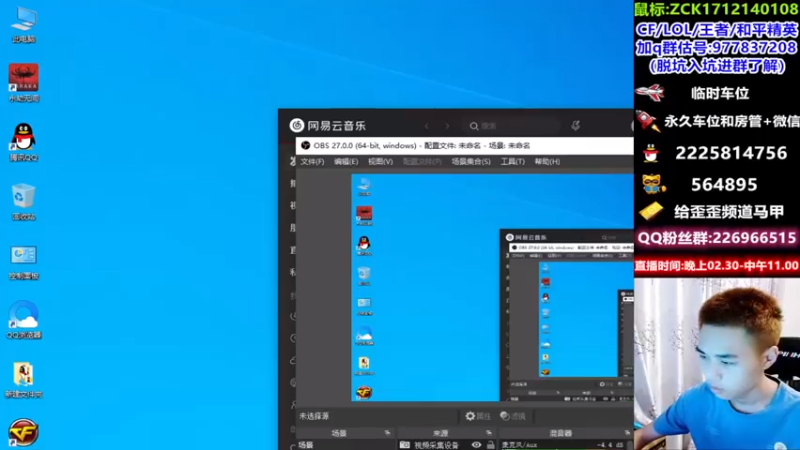Open the 新建文件夹 folder icon
800x450 pixels.
[23, 380]
